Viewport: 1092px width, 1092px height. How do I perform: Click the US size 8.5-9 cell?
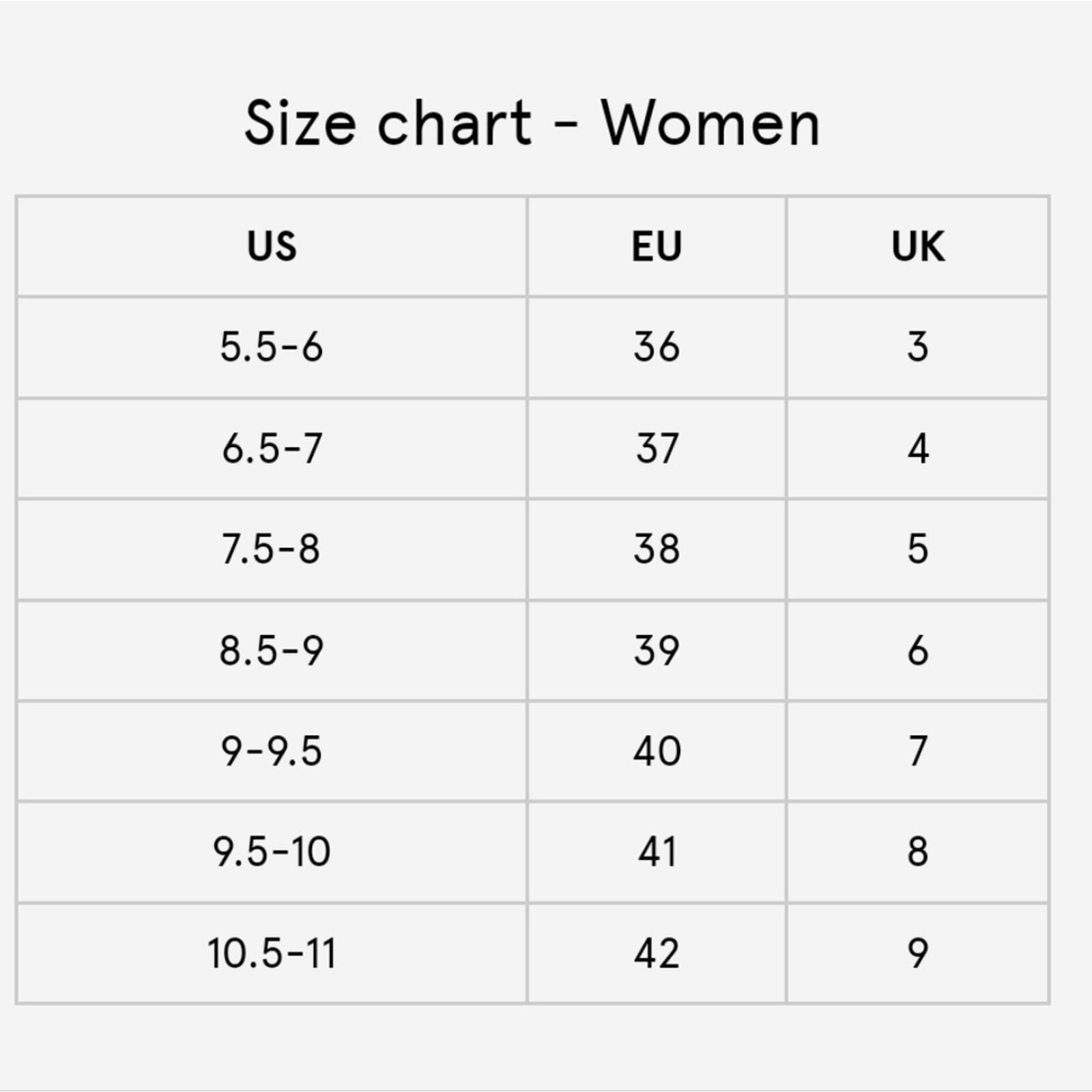pos(272,650)
